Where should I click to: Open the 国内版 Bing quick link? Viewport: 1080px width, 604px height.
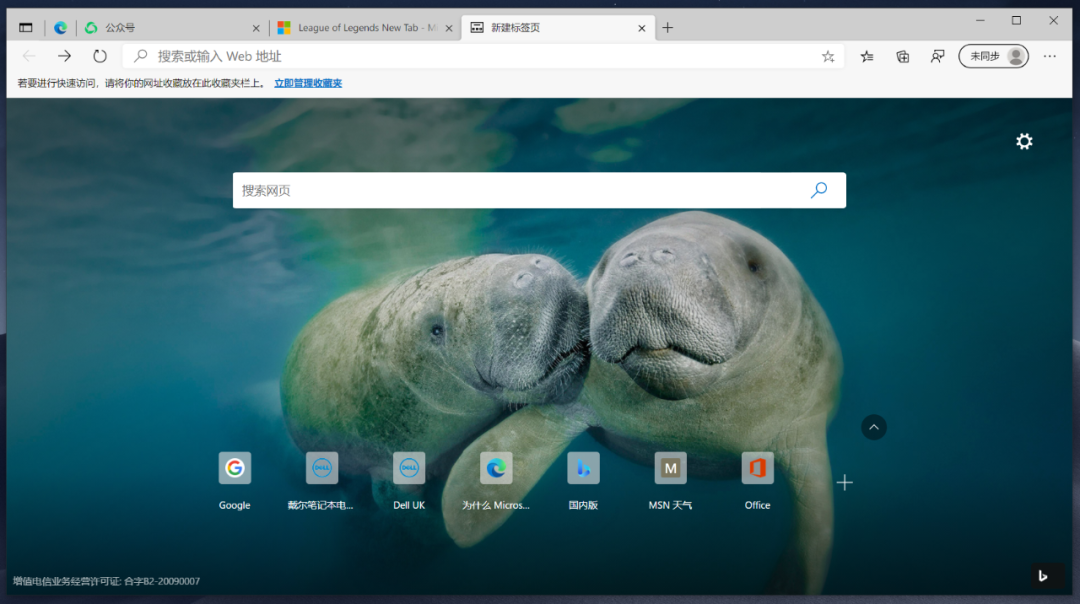click(583, 481)
